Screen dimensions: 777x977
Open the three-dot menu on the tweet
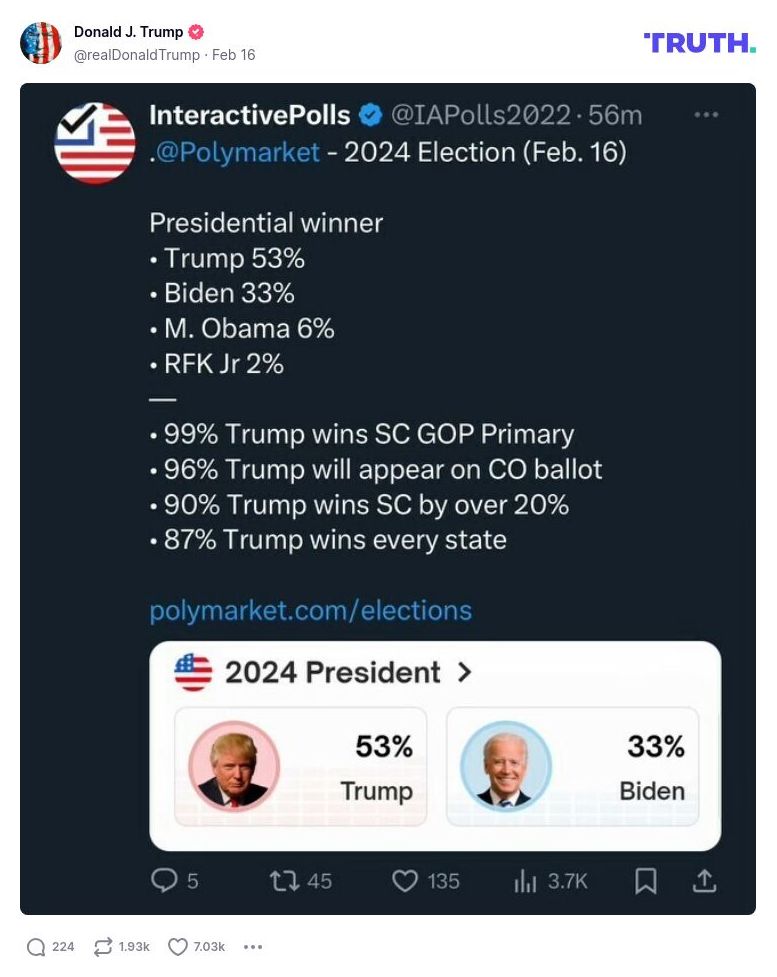pos(706,115)
